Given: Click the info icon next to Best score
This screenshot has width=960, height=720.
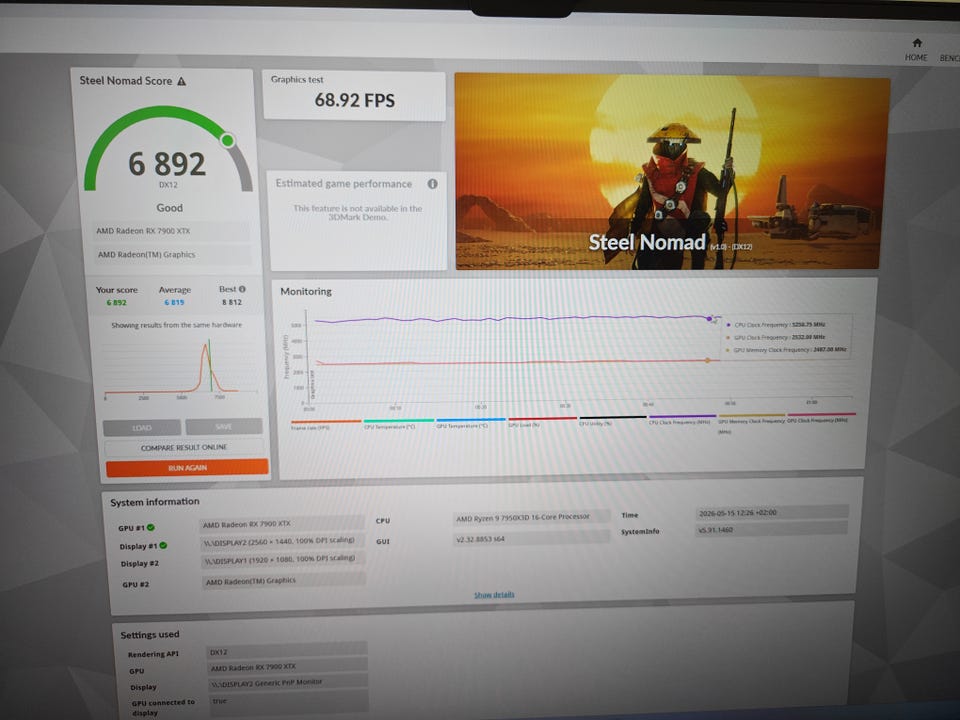Looking at the screenshot, I should pos(242,289).
